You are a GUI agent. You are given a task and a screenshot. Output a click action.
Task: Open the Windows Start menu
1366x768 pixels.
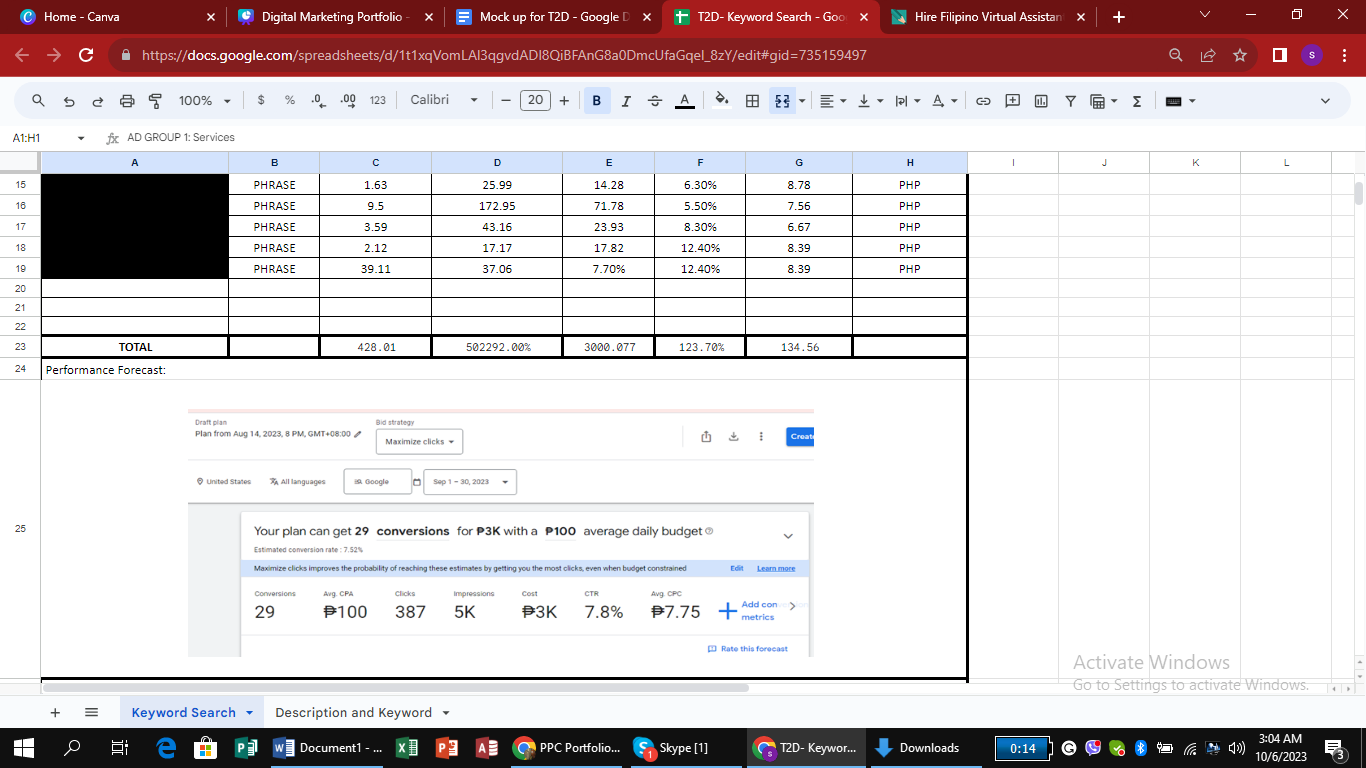click(x=24, y=748)
